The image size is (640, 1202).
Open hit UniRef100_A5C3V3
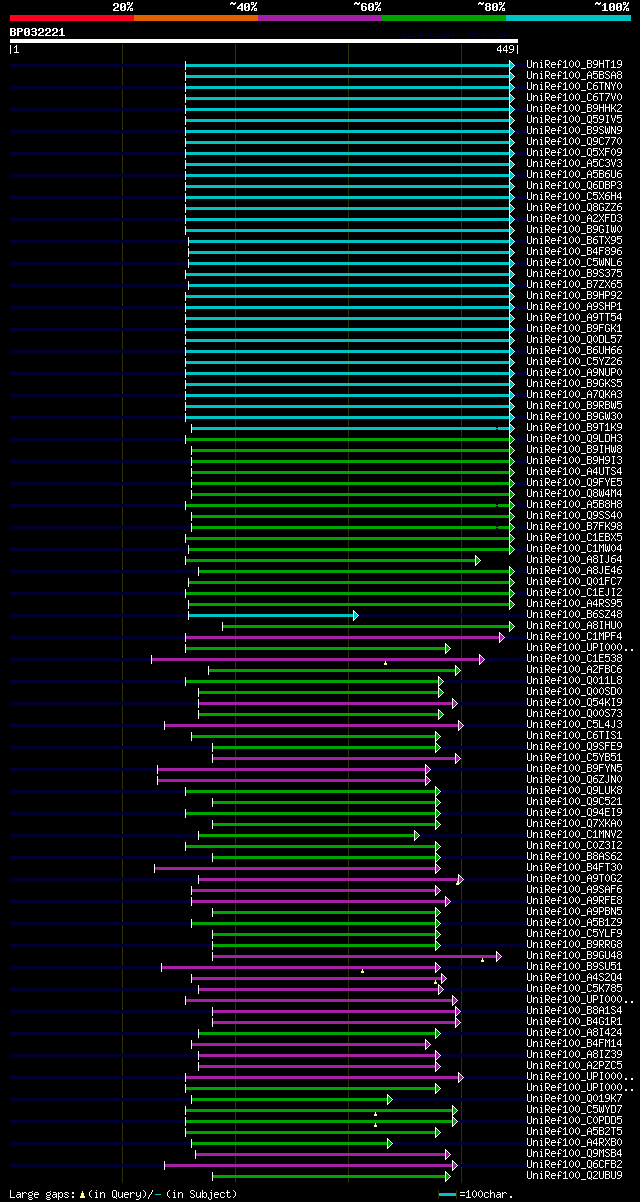(574, 163)
